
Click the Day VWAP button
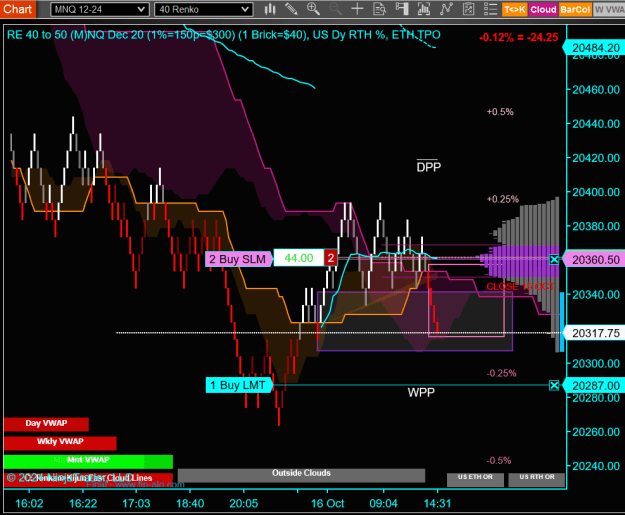pos(46,424)
